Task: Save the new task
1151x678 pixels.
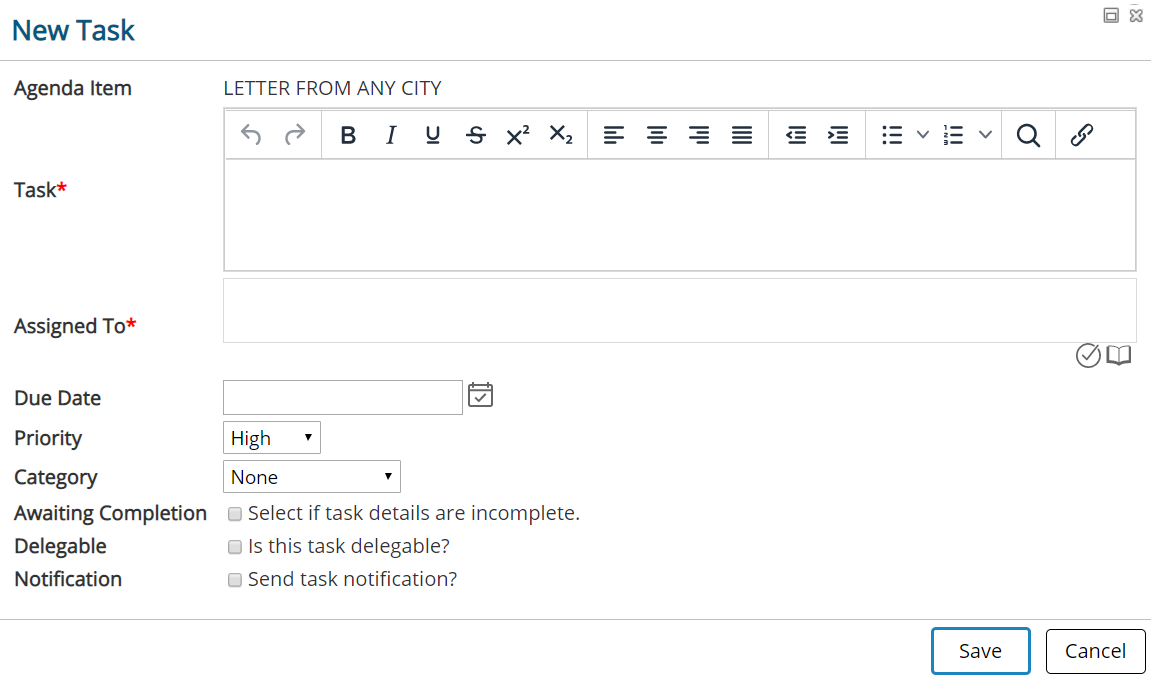Action: [981, 651]
